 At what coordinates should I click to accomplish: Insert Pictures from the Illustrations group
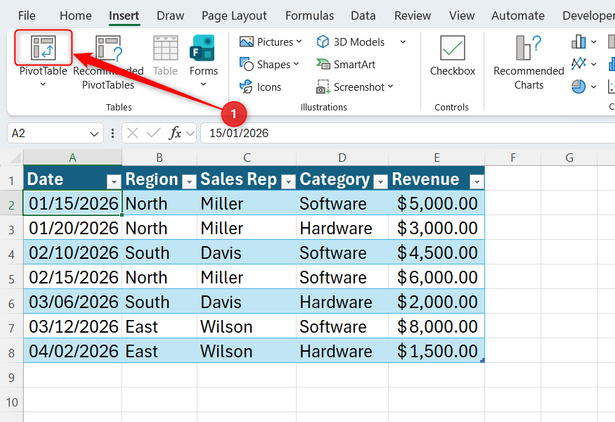pyautogui.click(x=270, y=42)
